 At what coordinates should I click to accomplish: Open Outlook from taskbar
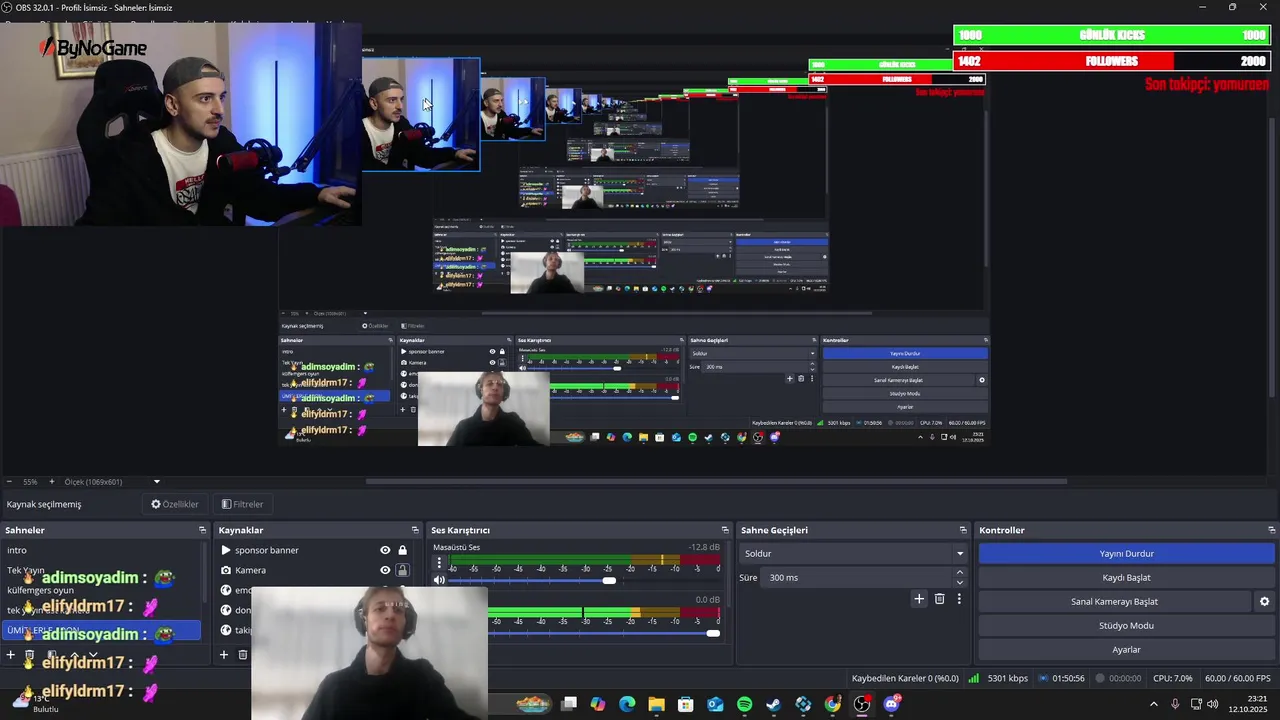pos(715,704)
